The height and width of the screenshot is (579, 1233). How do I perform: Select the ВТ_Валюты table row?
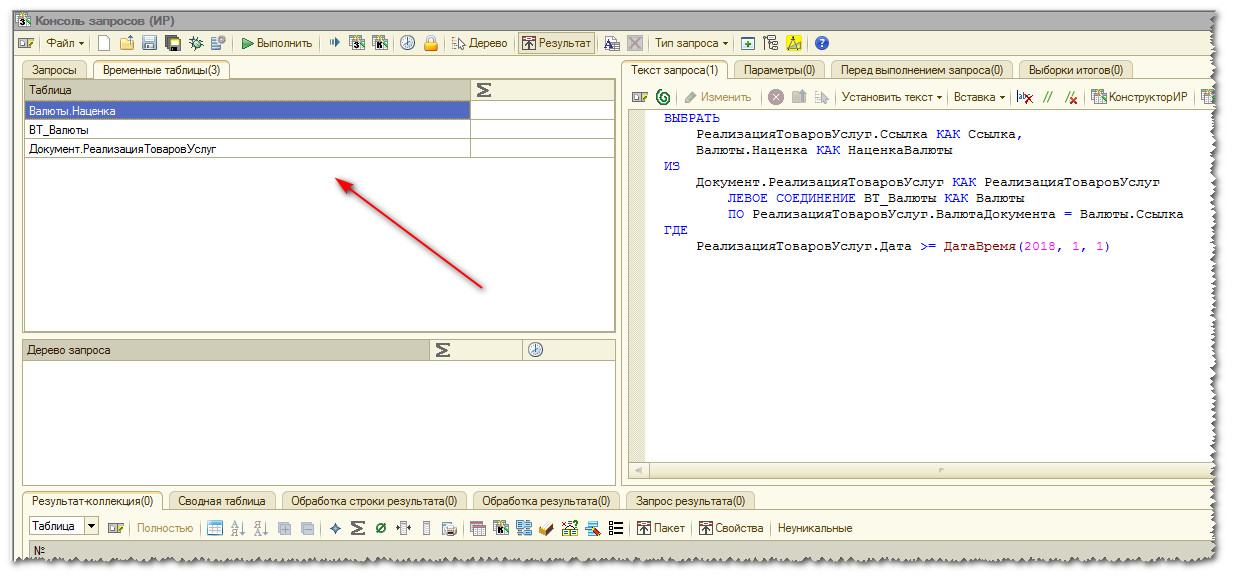coord(247,130)
